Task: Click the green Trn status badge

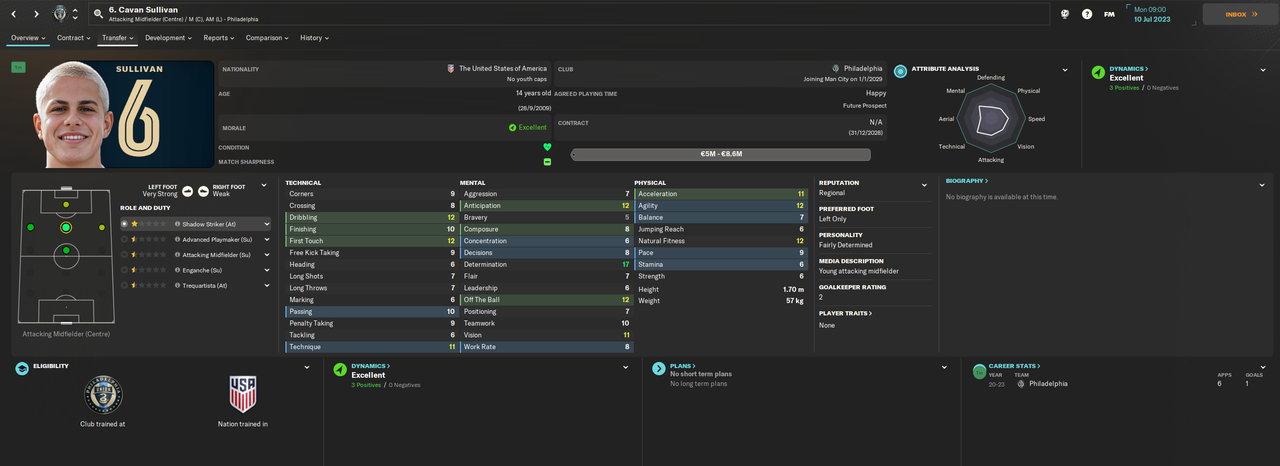Action: point(18,67)
